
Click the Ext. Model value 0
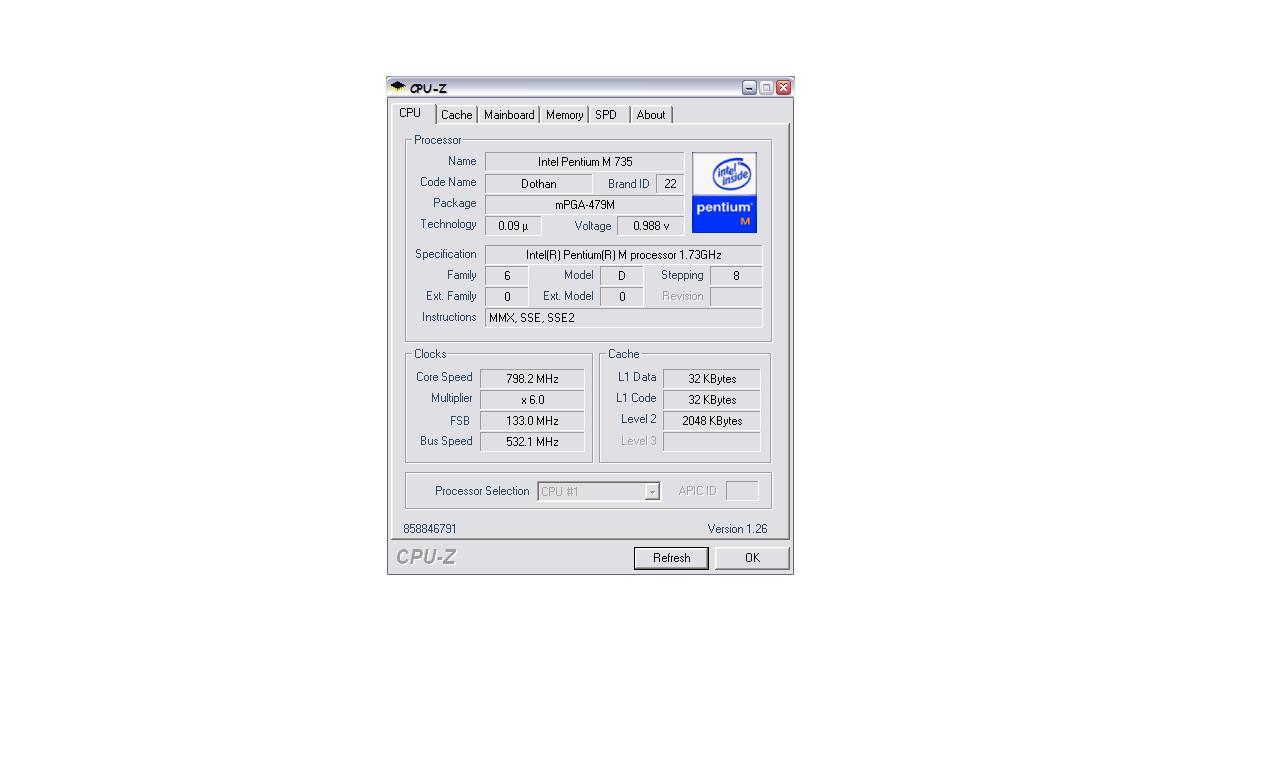click(621, 297)
